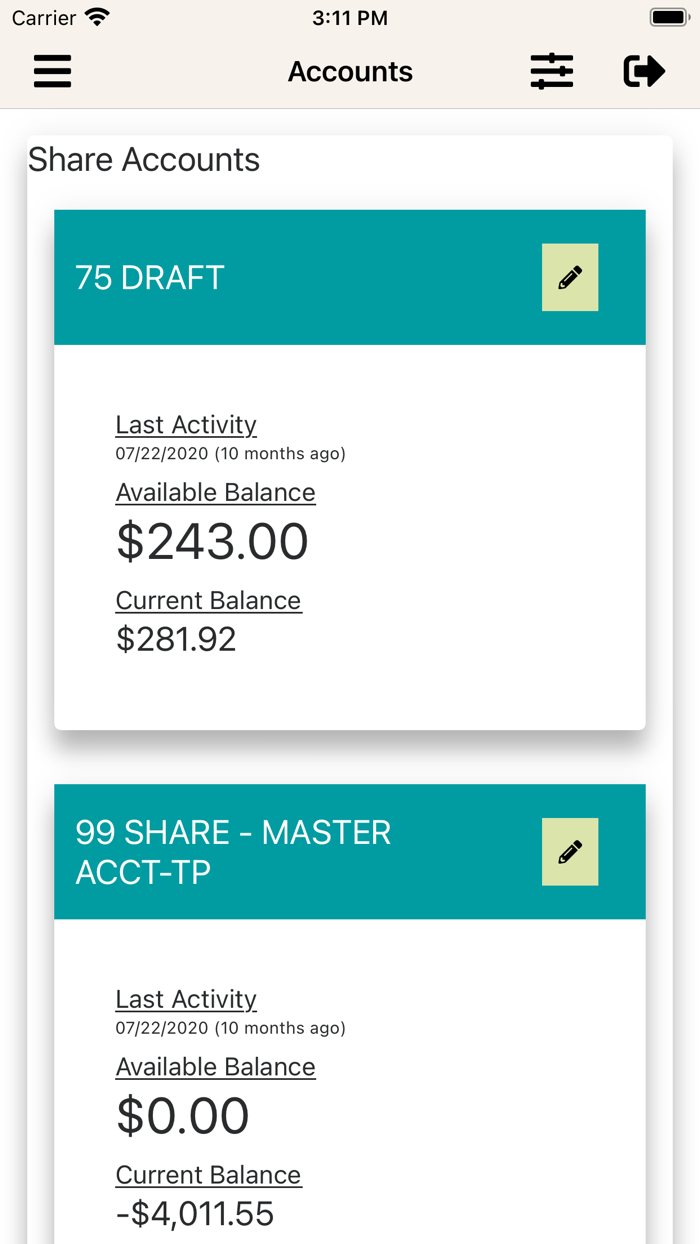Open the hamburger navigation menu
Image resolution: width=700 pixels, height=1244 pixels.
(x=52, y=71)
